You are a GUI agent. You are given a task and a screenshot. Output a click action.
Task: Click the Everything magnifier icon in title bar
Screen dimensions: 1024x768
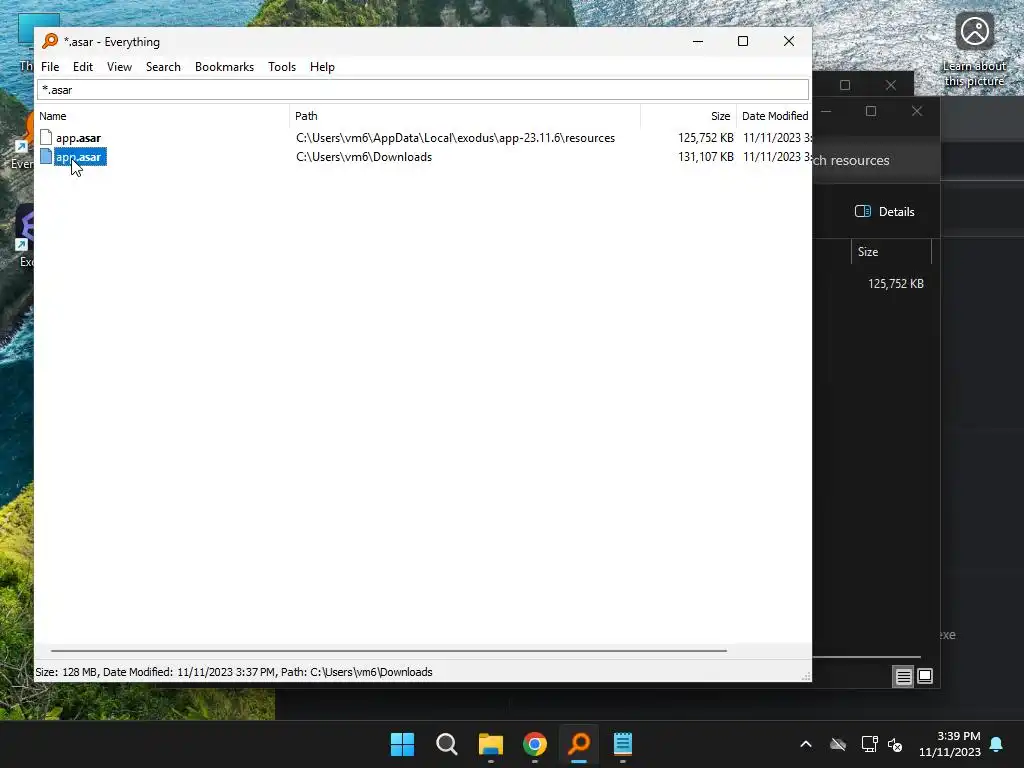(50, 41)
